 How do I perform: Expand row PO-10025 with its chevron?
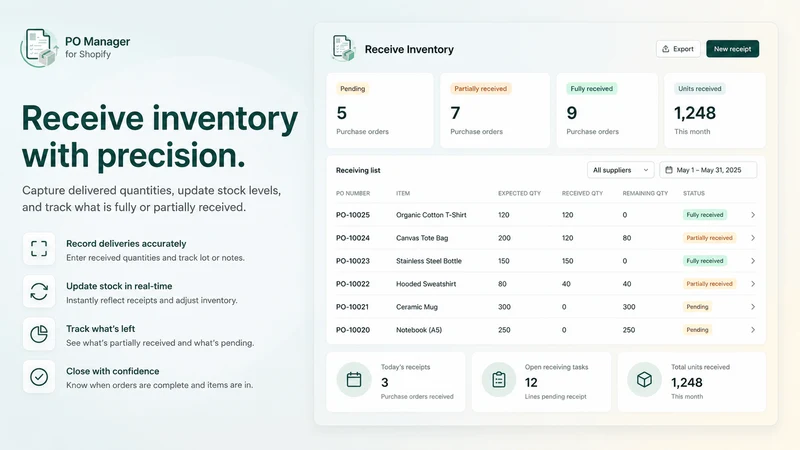[753, 215]
